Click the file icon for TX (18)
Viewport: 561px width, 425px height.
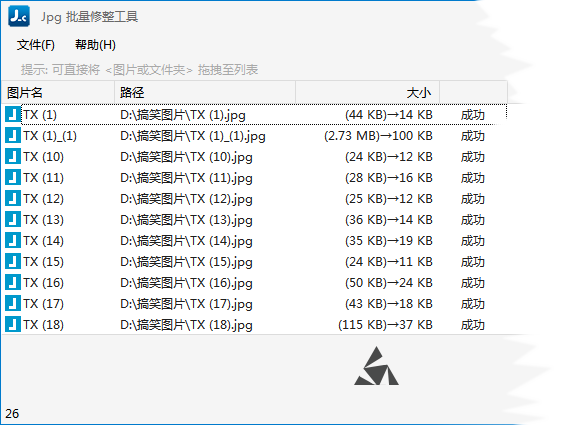click(x=13, y=324)
